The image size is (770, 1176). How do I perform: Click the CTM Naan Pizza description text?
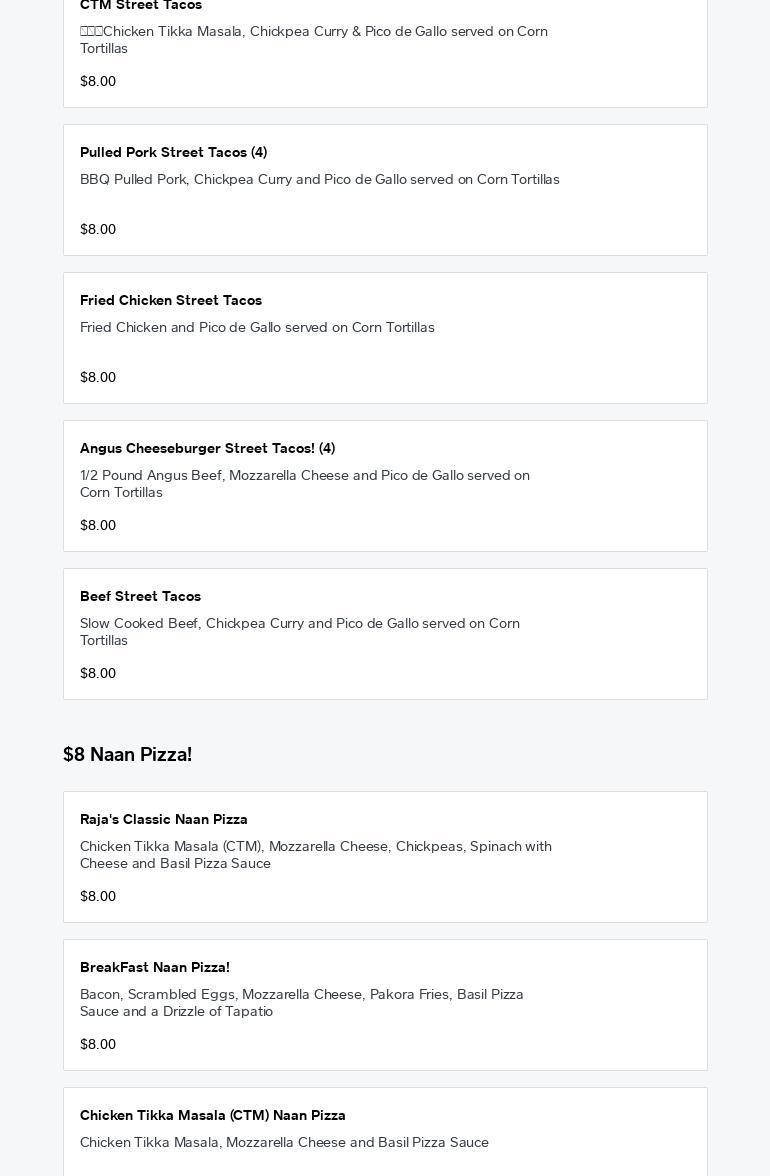(x=284, y=1143)
